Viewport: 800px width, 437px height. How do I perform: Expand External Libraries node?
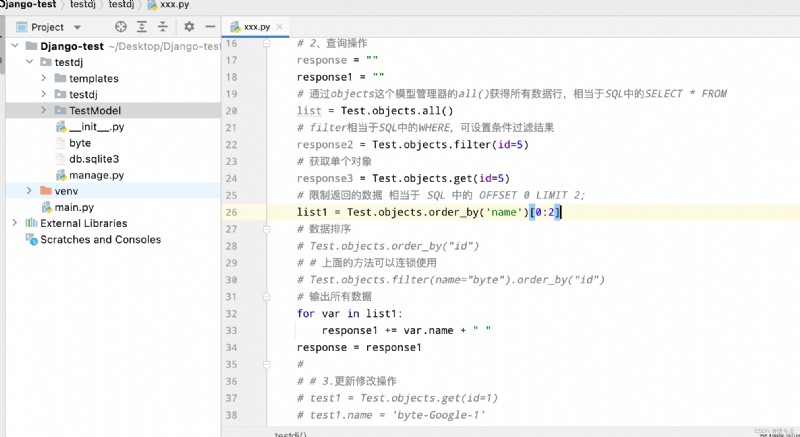pos(15,223)
